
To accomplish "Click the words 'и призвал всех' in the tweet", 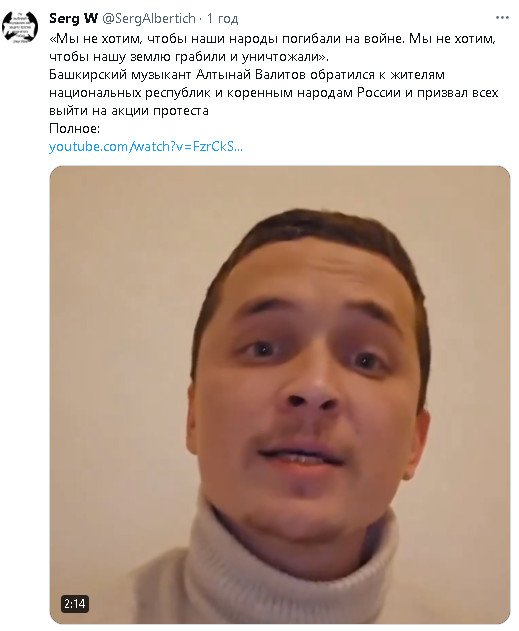I will 451,93.
